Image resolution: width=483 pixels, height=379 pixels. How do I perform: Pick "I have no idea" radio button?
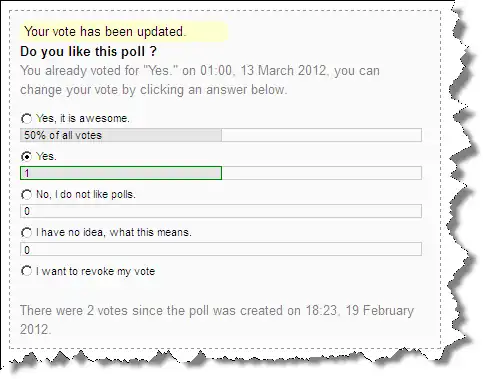[26, 232]
